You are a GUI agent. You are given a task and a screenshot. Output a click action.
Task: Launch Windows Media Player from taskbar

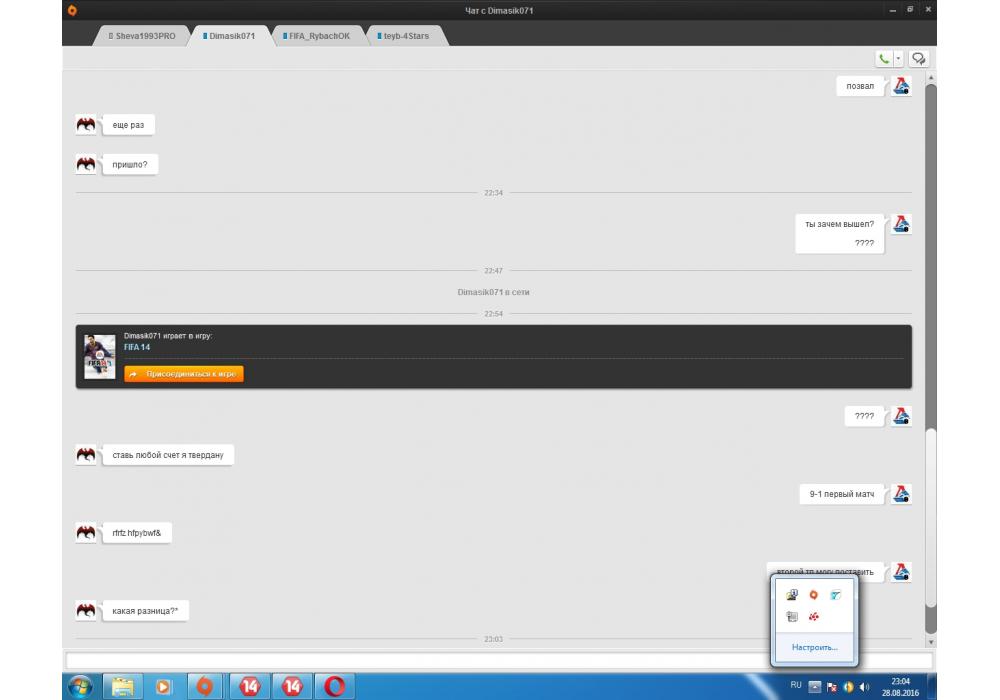pos(163,686)
